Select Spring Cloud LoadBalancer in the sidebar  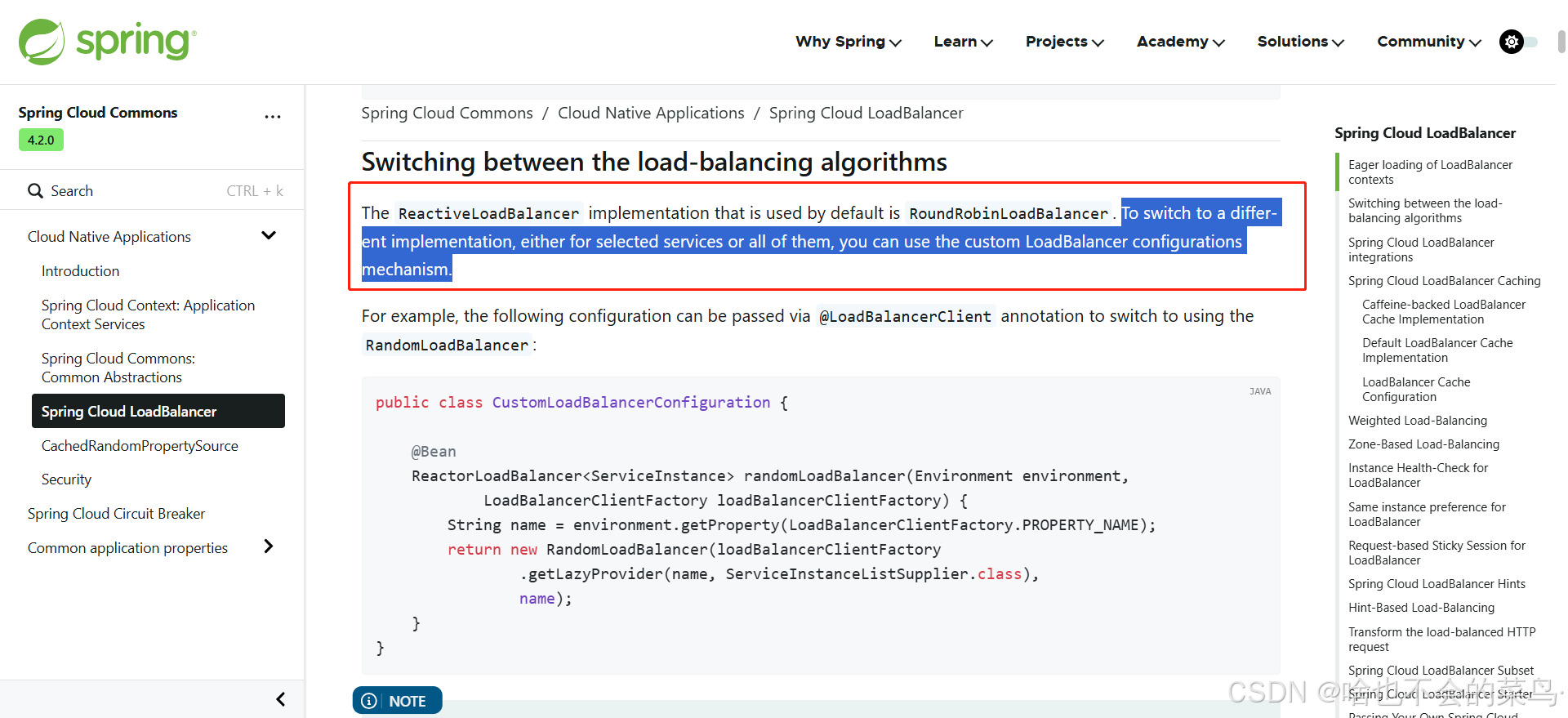pos(158,411)
